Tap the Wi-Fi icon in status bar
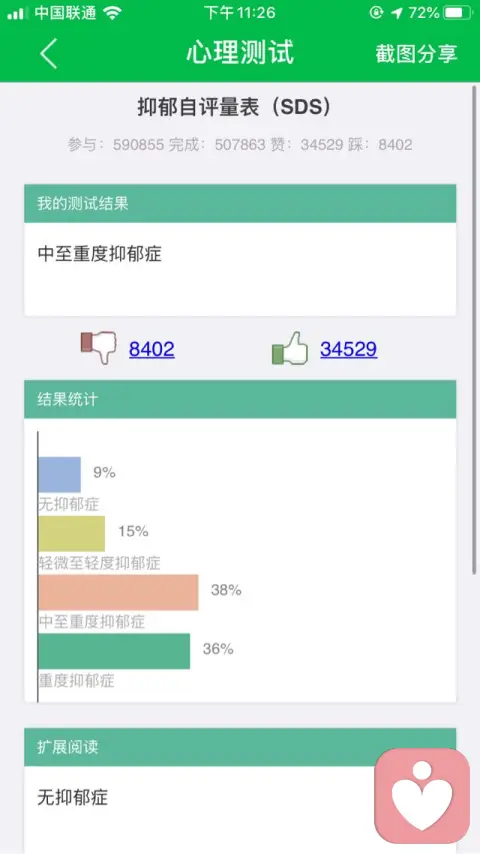Image resolution: width=480 pixels, height=854 pixels. [x=112, y=13]
